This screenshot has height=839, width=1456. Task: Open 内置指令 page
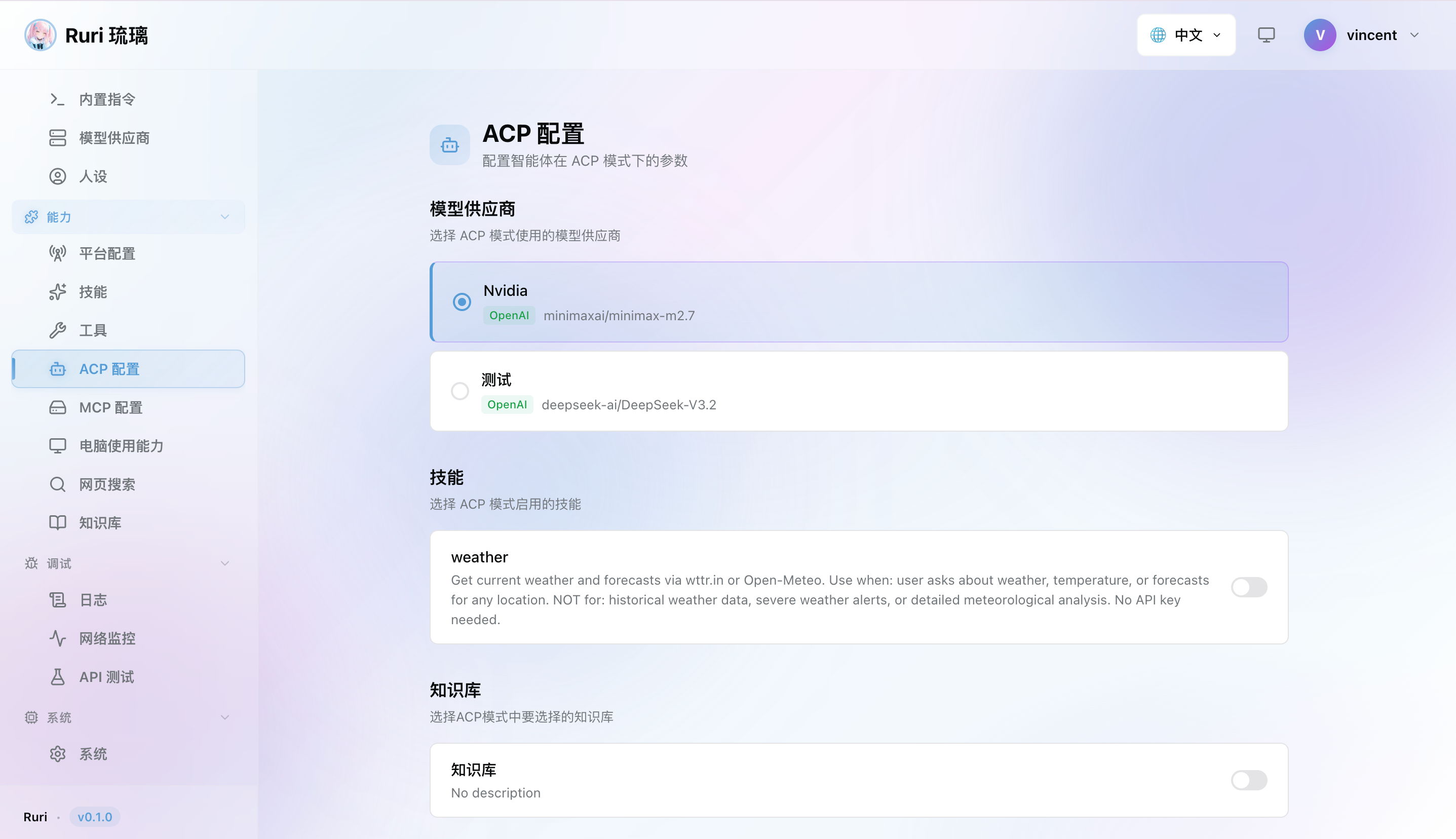[128, 99]
